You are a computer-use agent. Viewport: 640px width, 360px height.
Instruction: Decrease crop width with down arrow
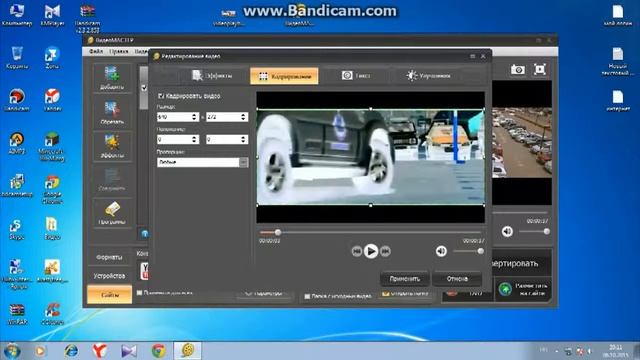pyautogui.click(x=195, y=119)
